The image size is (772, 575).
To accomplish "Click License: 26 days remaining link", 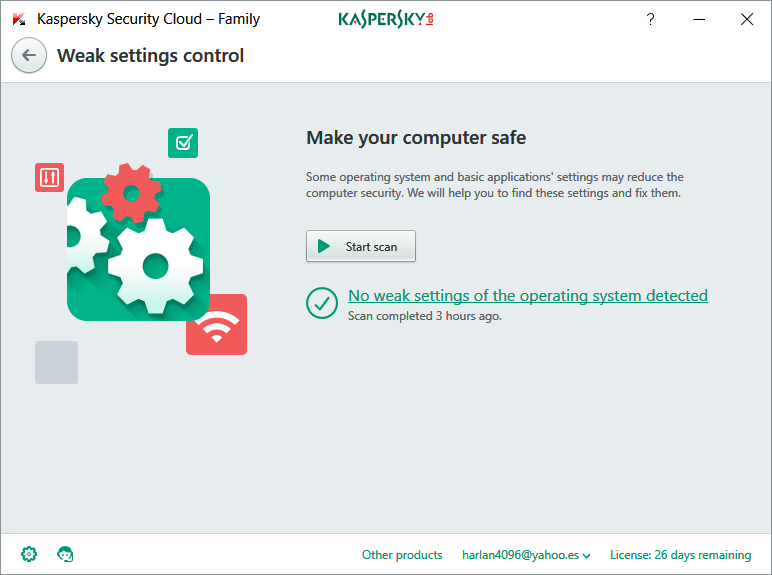I will point(680,555).
